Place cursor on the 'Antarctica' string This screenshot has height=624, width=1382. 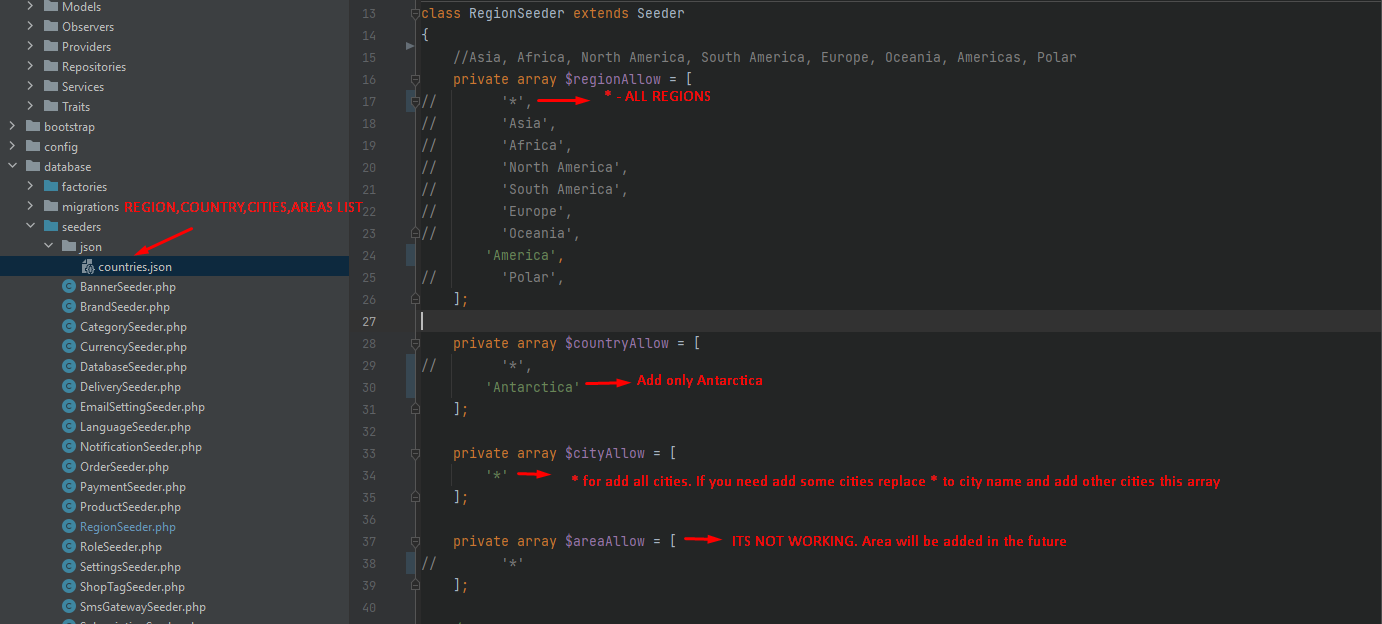(532, 387)
